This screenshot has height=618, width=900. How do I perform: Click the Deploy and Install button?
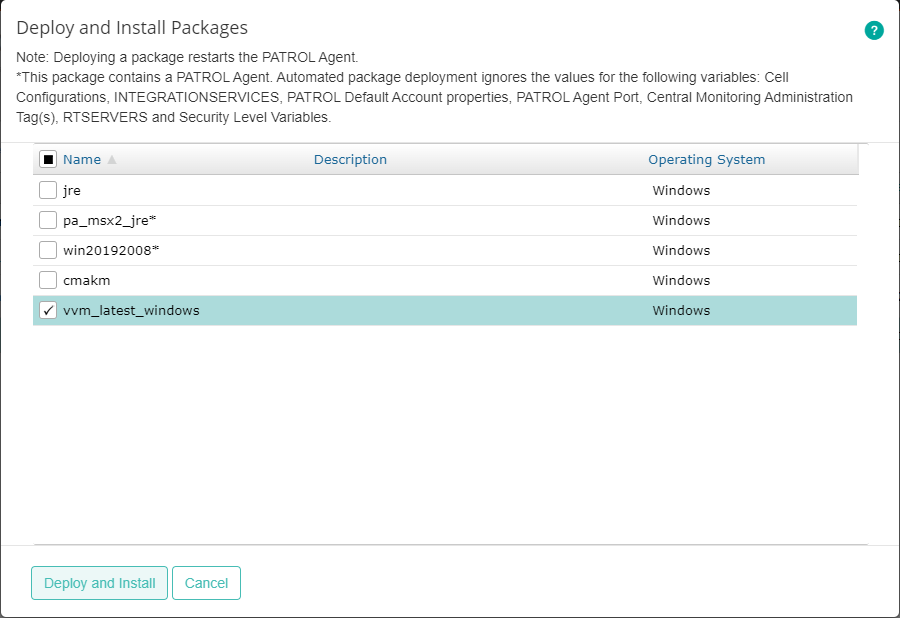[99, 583]
